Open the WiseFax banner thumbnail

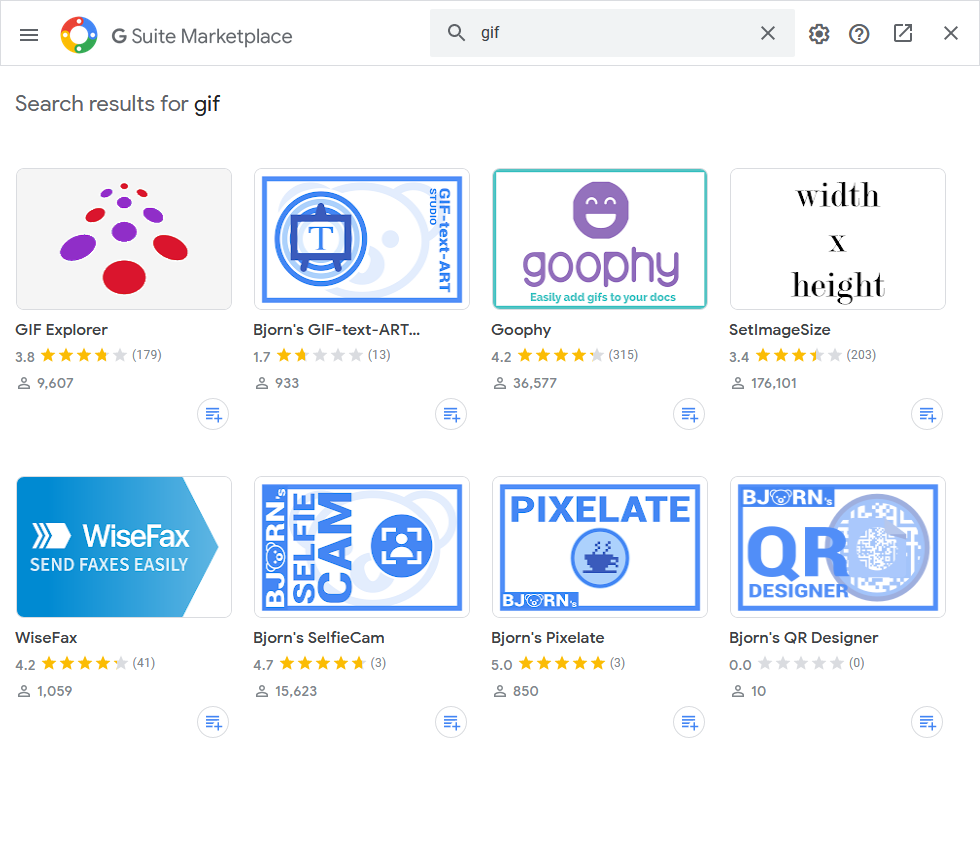[x=124, y=547]
